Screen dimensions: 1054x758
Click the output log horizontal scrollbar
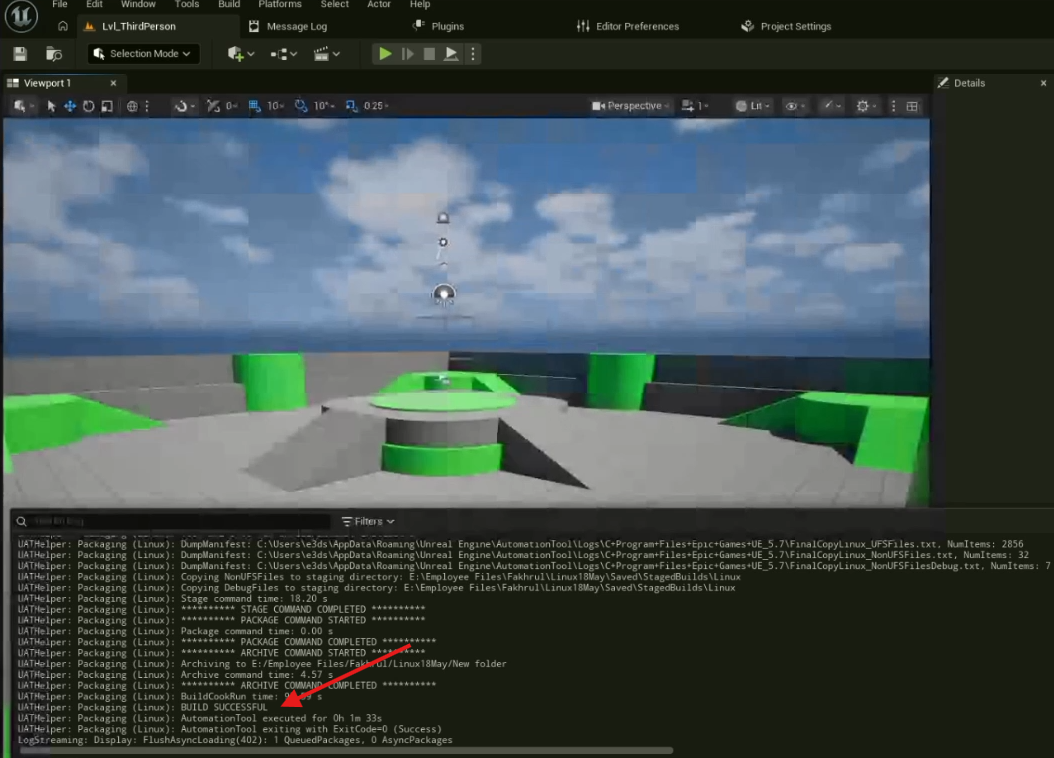tap(346, 751)
